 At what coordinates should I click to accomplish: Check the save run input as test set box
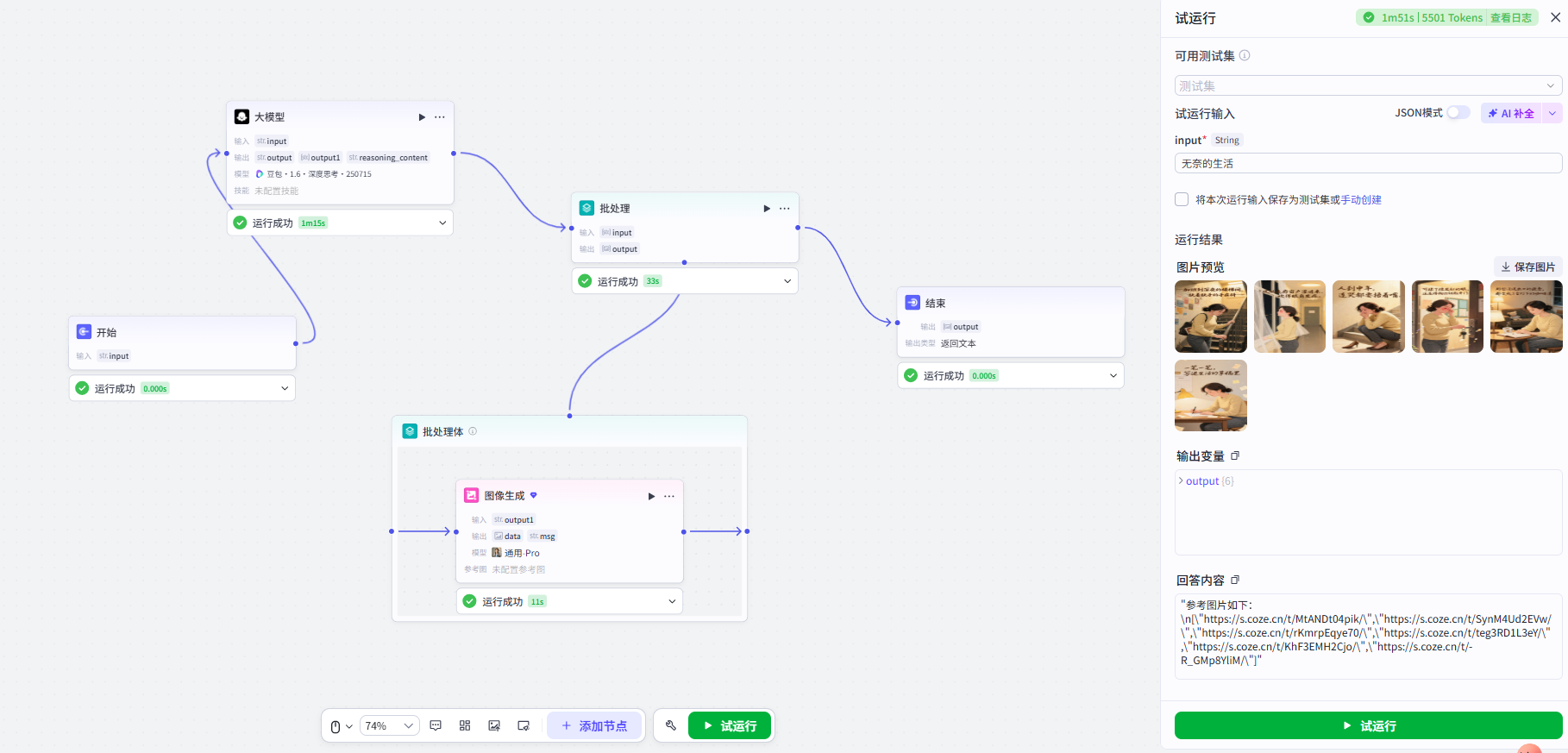(x=1182, y=199)
